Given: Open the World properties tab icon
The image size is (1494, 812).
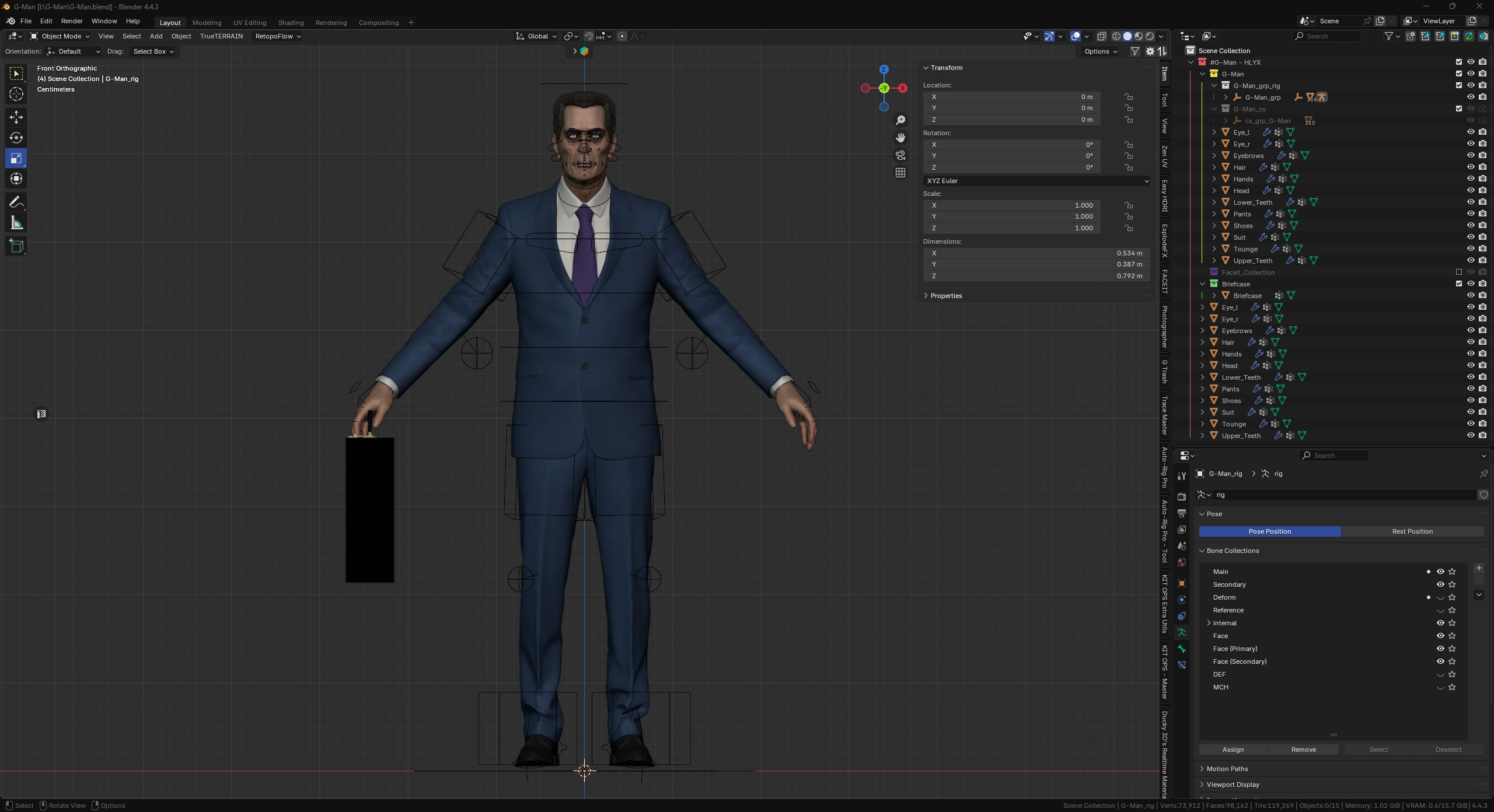Looking at the screenshot, I should point(1182,562).
